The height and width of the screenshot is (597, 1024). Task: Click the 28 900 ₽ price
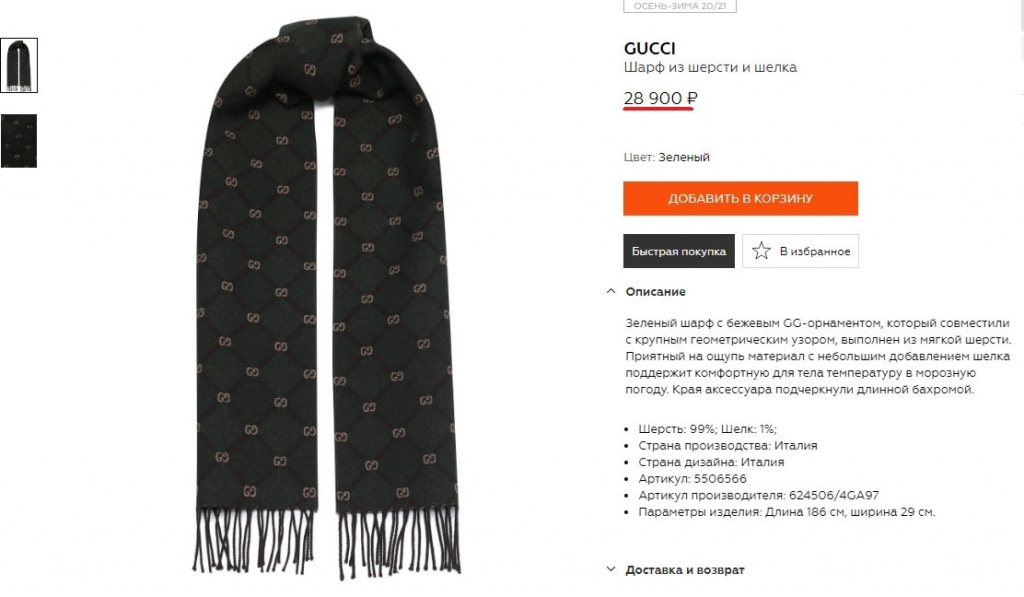tap(660, 98)
